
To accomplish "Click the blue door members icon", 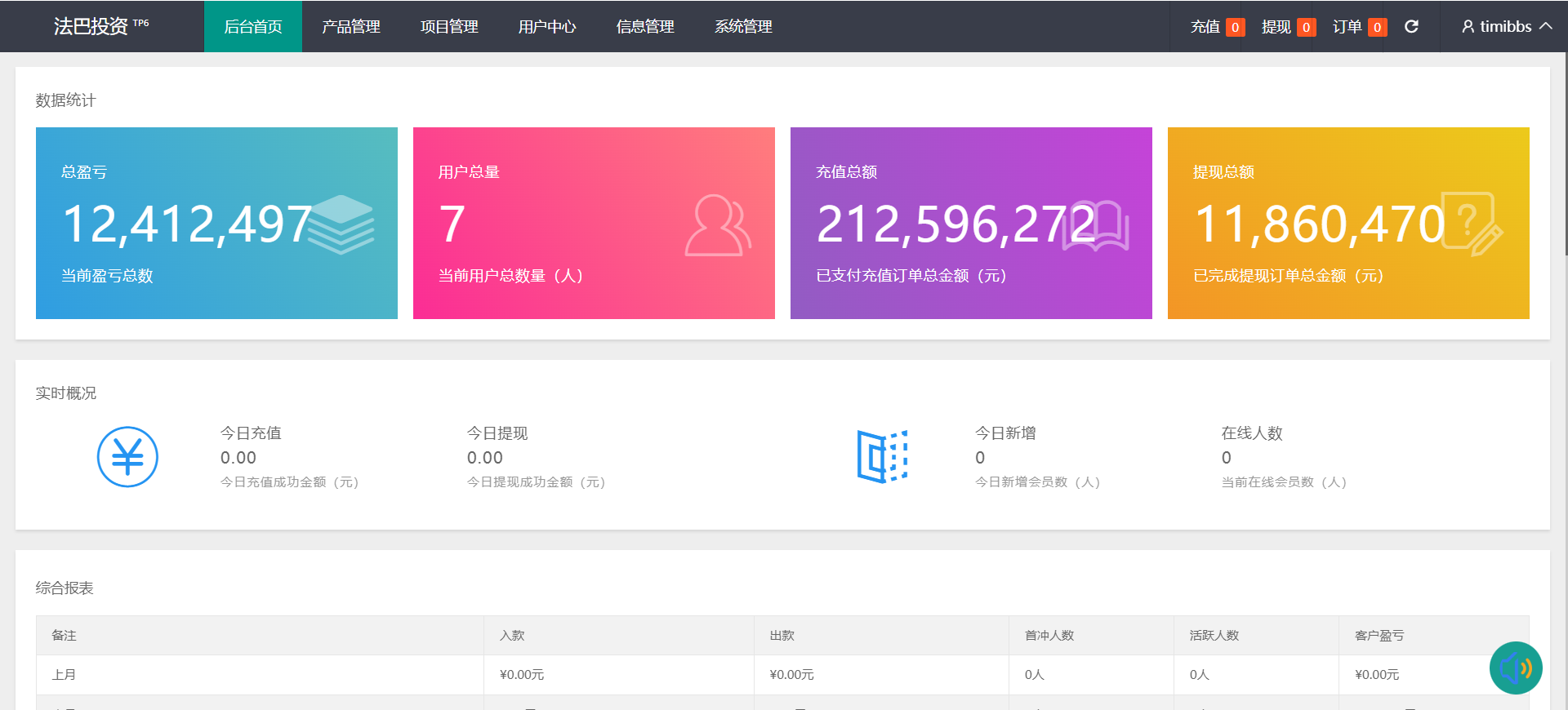I will [882, 456].
